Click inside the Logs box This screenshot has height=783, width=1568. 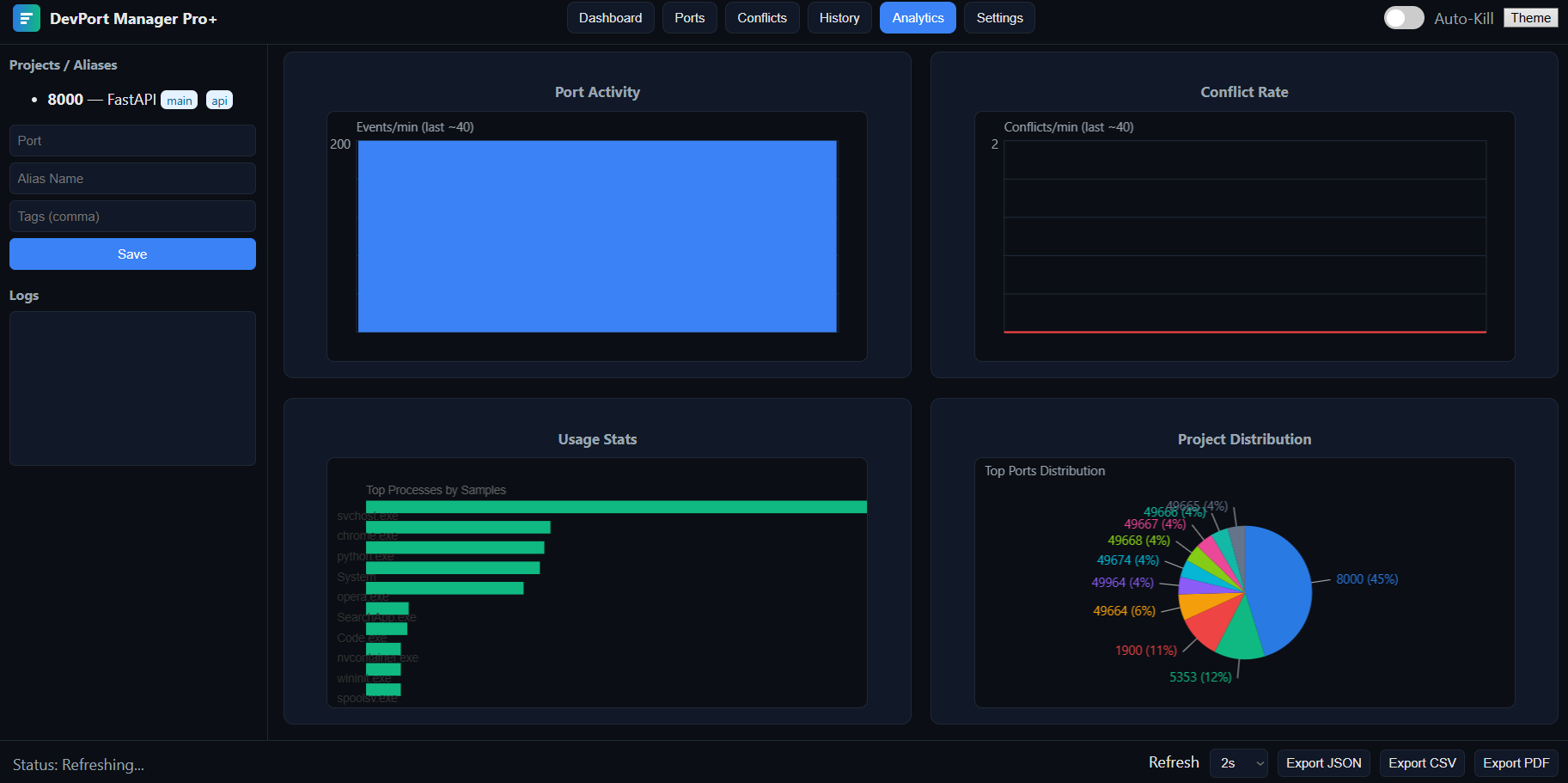coord(132,388)
